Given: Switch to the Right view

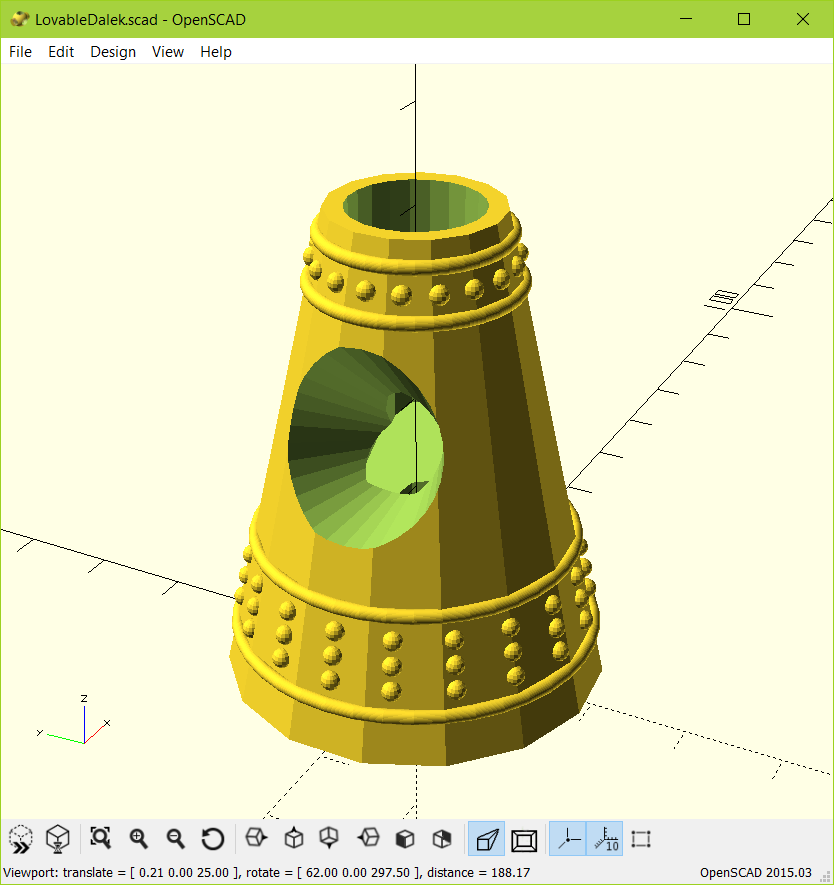Looking at the screenshot, I should 256,839.
